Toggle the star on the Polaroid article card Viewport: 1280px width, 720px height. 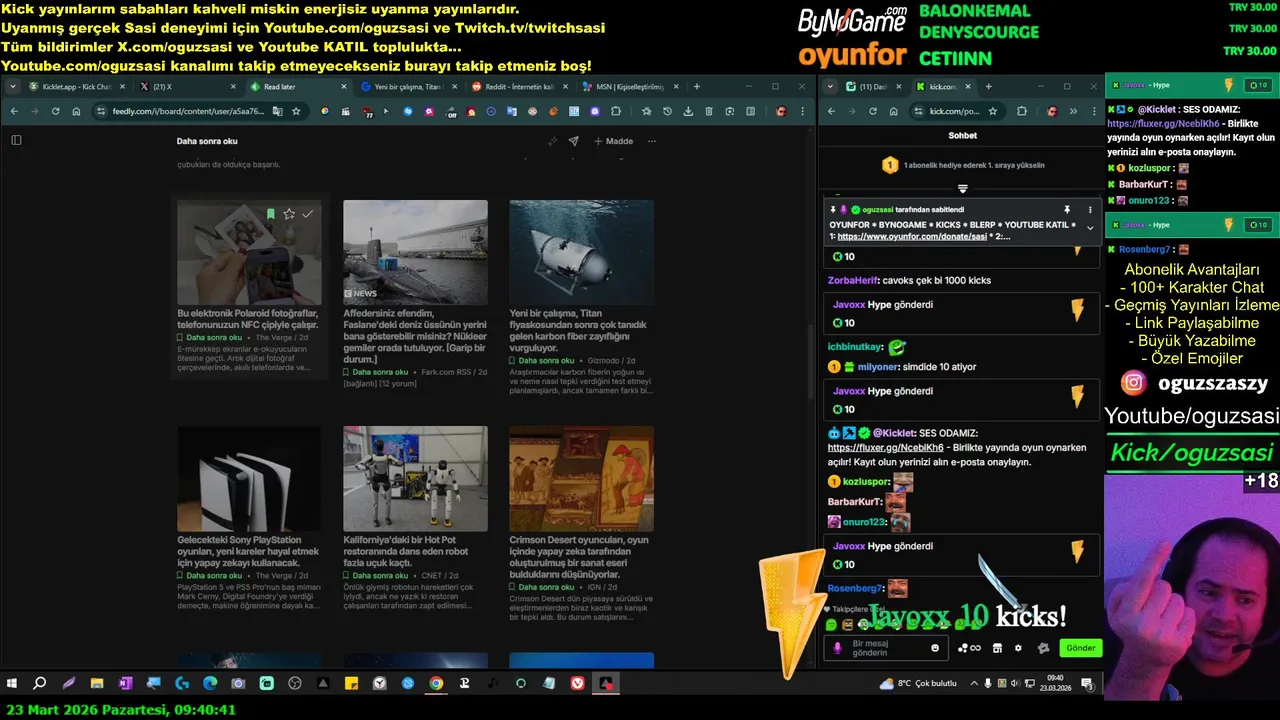click(289, 214)
